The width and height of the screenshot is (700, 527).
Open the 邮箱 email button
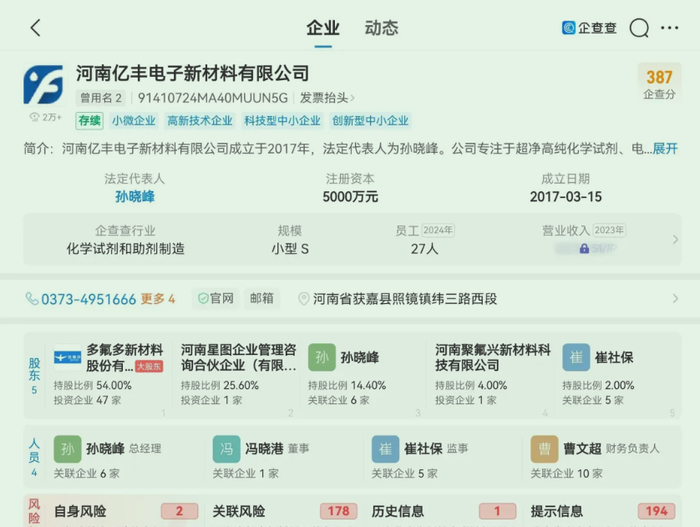click(x=262, y=298)
